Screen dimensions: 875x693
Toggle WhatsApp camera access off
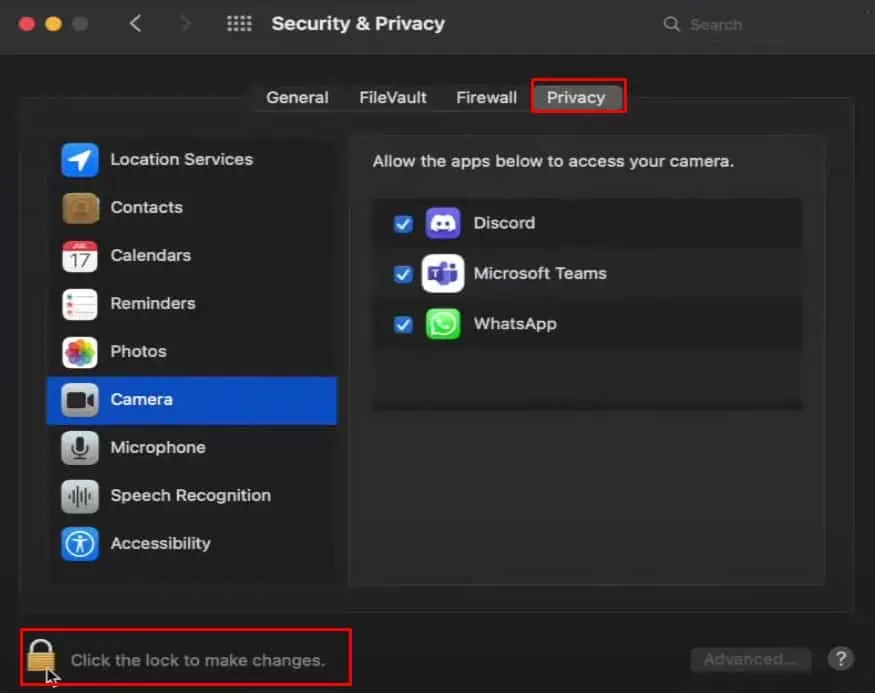(402, 324)
